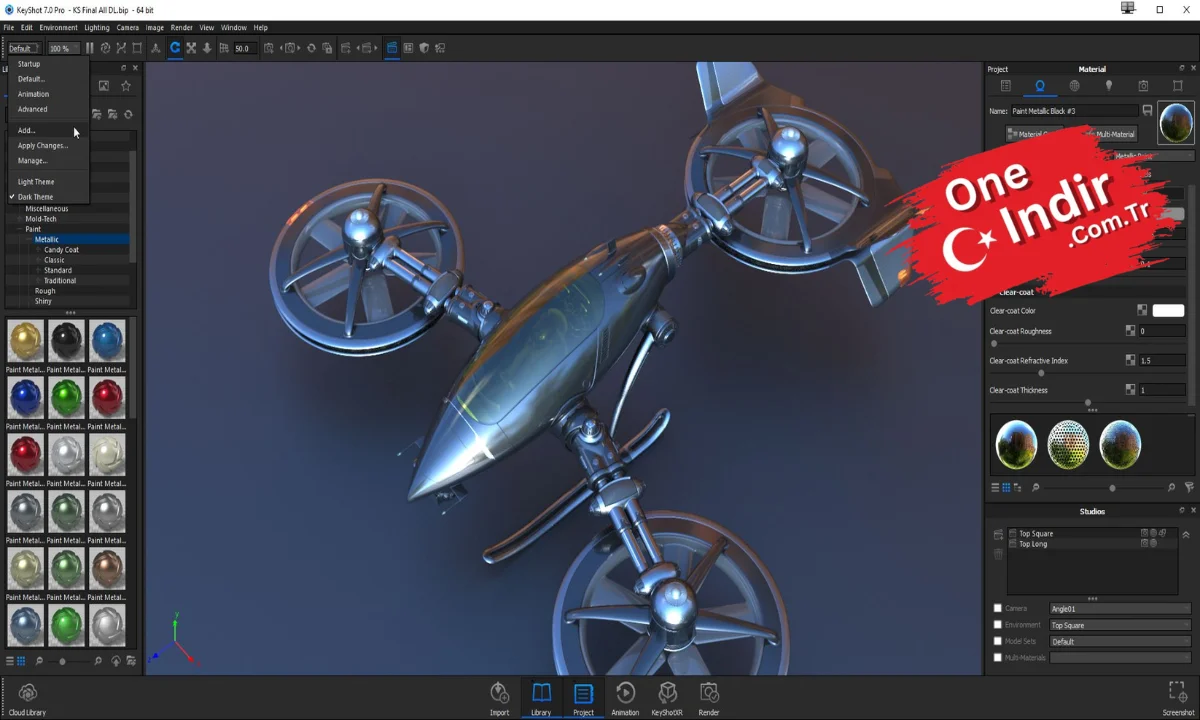Adjust Clear-coat Refractive Index slider
This screenshot has width=1200, height=720.
[x=1041, y=373]
